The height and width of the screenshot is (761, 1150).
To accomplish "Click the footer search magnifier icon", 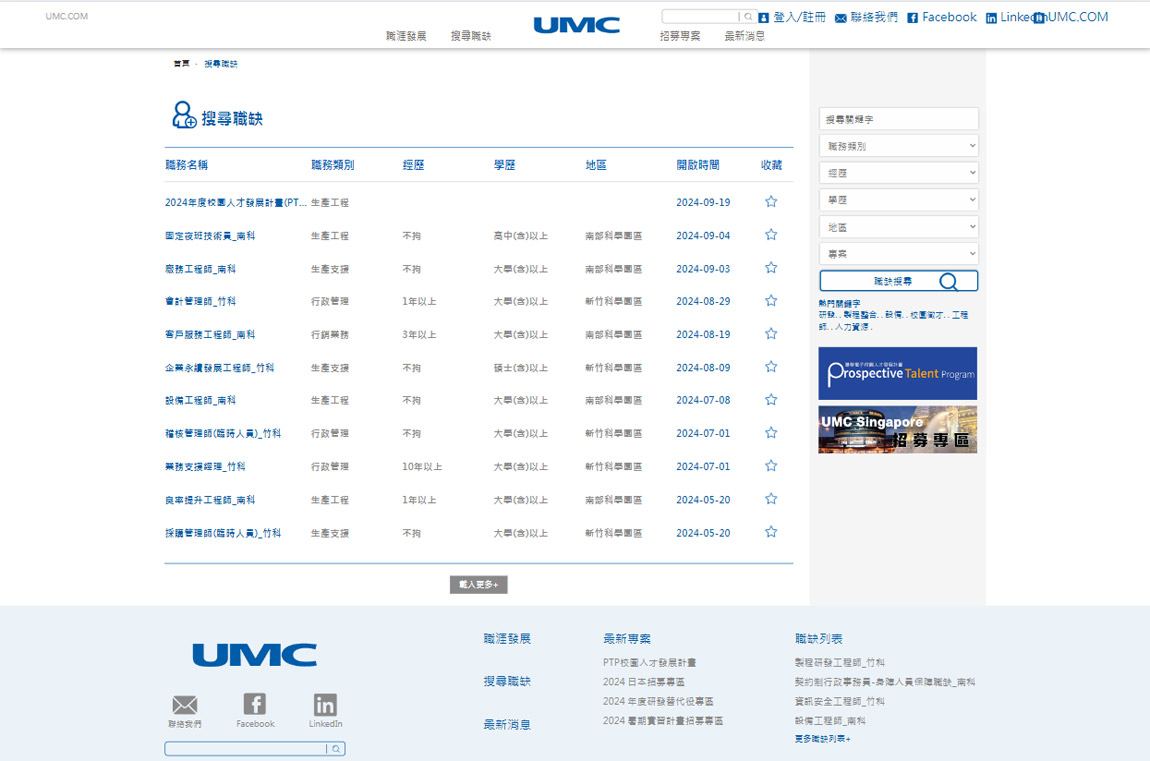I will [337, 749].
